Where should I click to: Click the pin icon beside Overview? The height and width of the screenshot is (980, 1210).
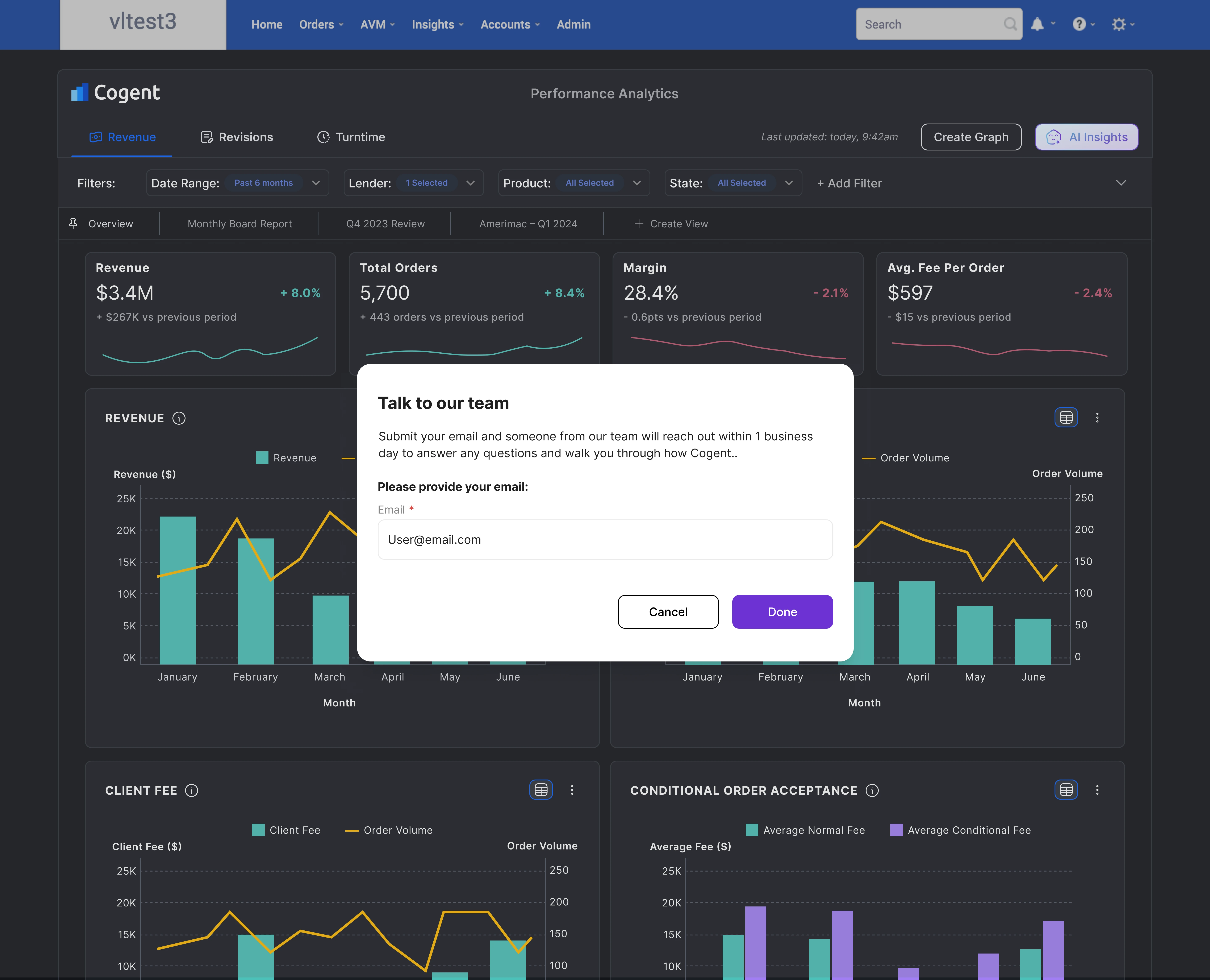coord(73,224)
